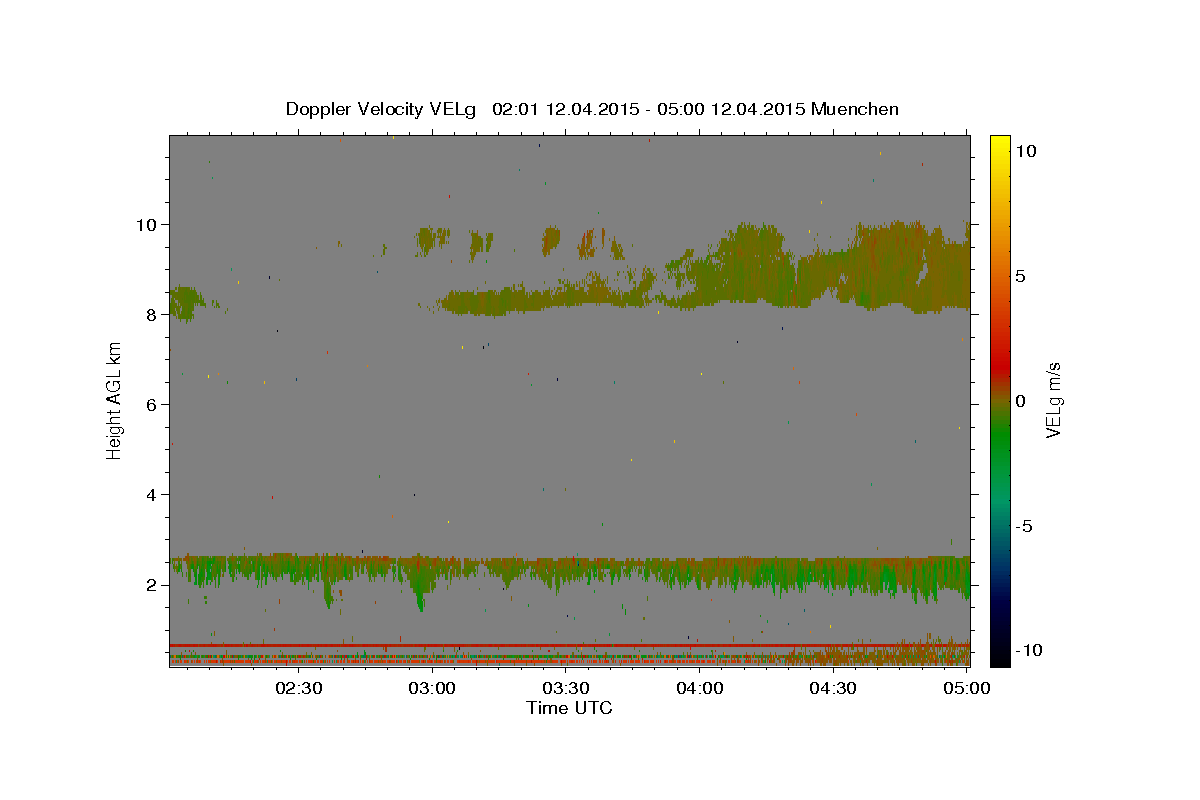Click the red horizontal line near 0.7 km

point(569,645)
